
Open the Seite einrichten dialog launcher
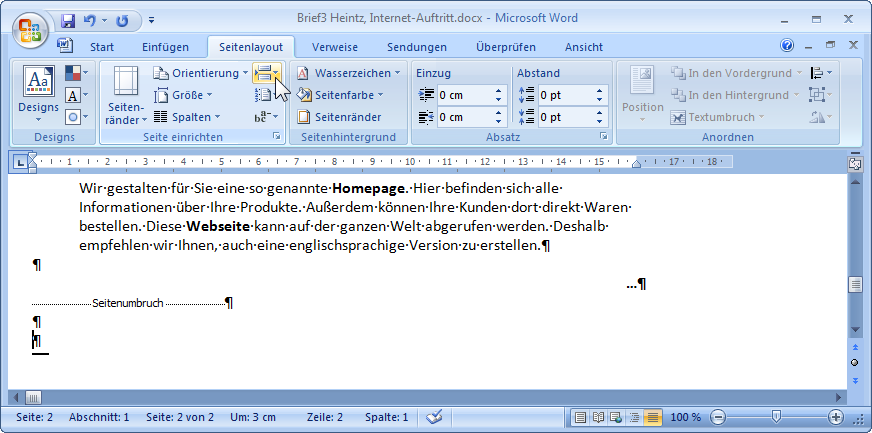(277, 137)
